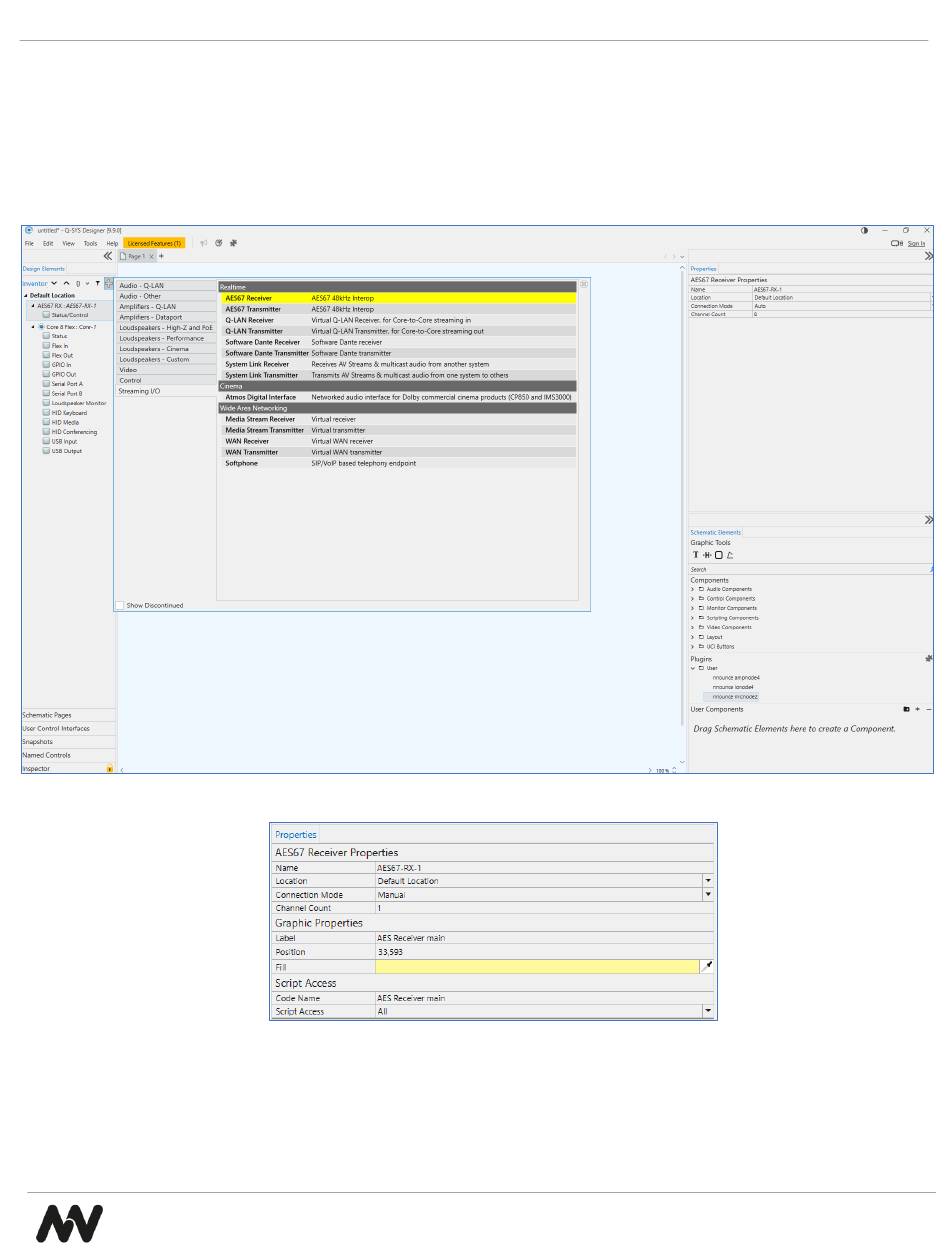Click the megaphone announcement toolbar icon
950x1254 pixels.
204,243
